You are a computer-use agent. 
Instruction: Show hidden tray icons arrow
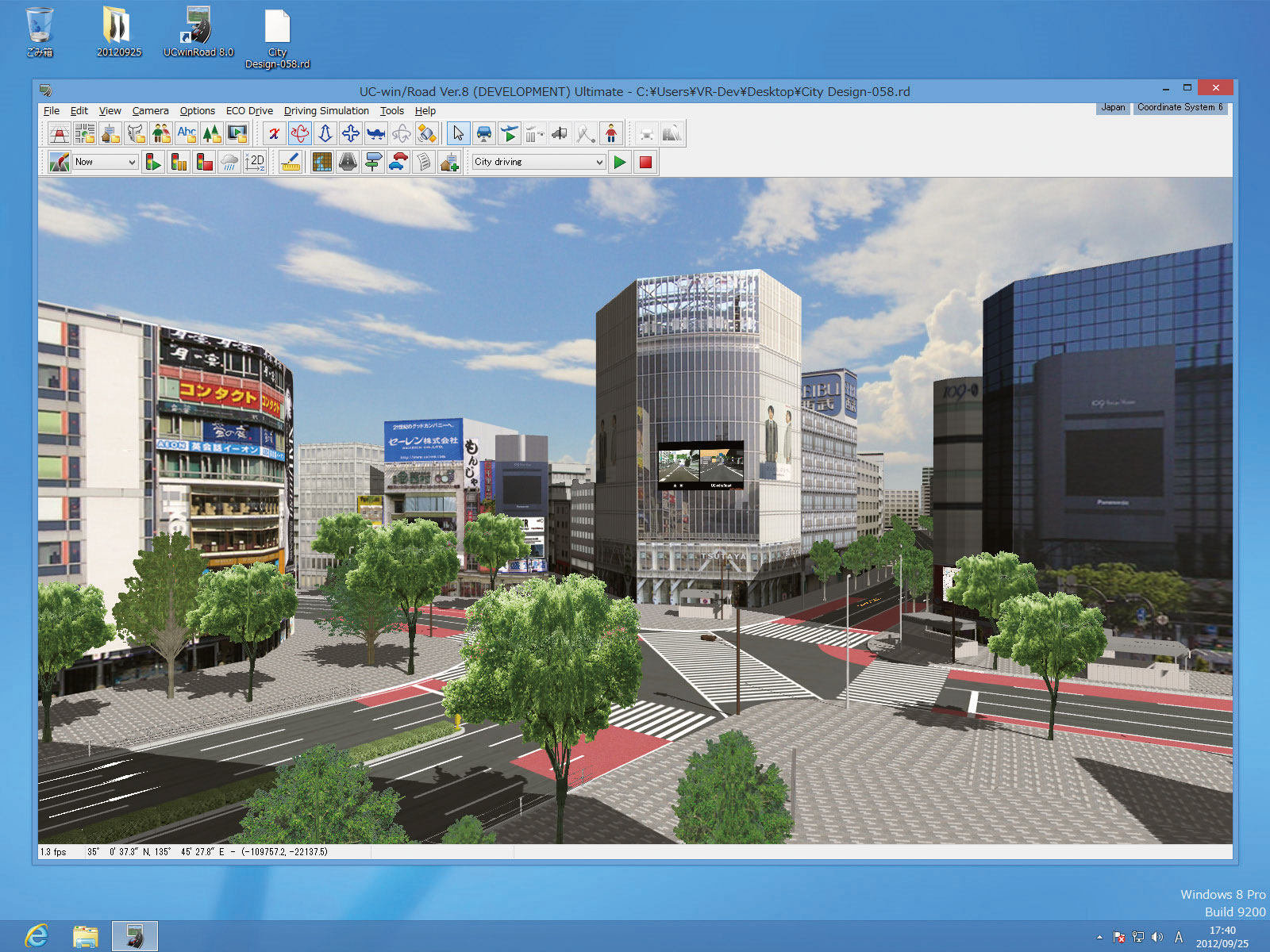click(1099, 937)
